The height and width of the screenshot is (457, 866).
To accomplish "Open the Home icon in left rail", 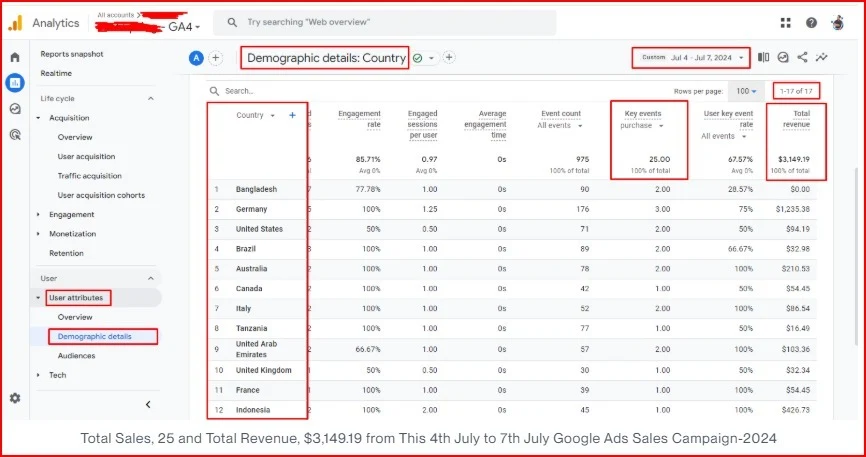I will (x=15, y=57).
